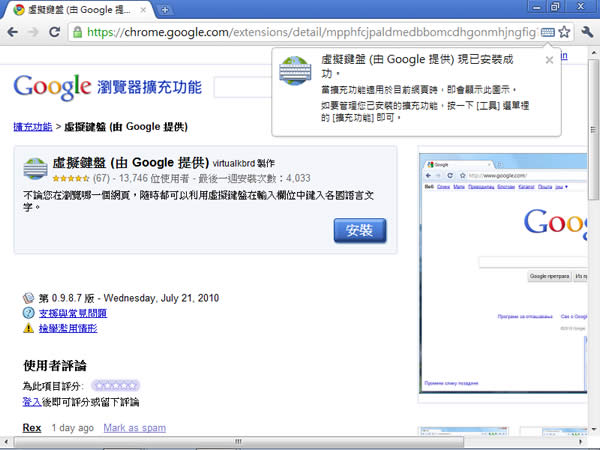Click the yellow star rating of the extension
The width and height of the screenshot is (600, 450).
(71, 178)
